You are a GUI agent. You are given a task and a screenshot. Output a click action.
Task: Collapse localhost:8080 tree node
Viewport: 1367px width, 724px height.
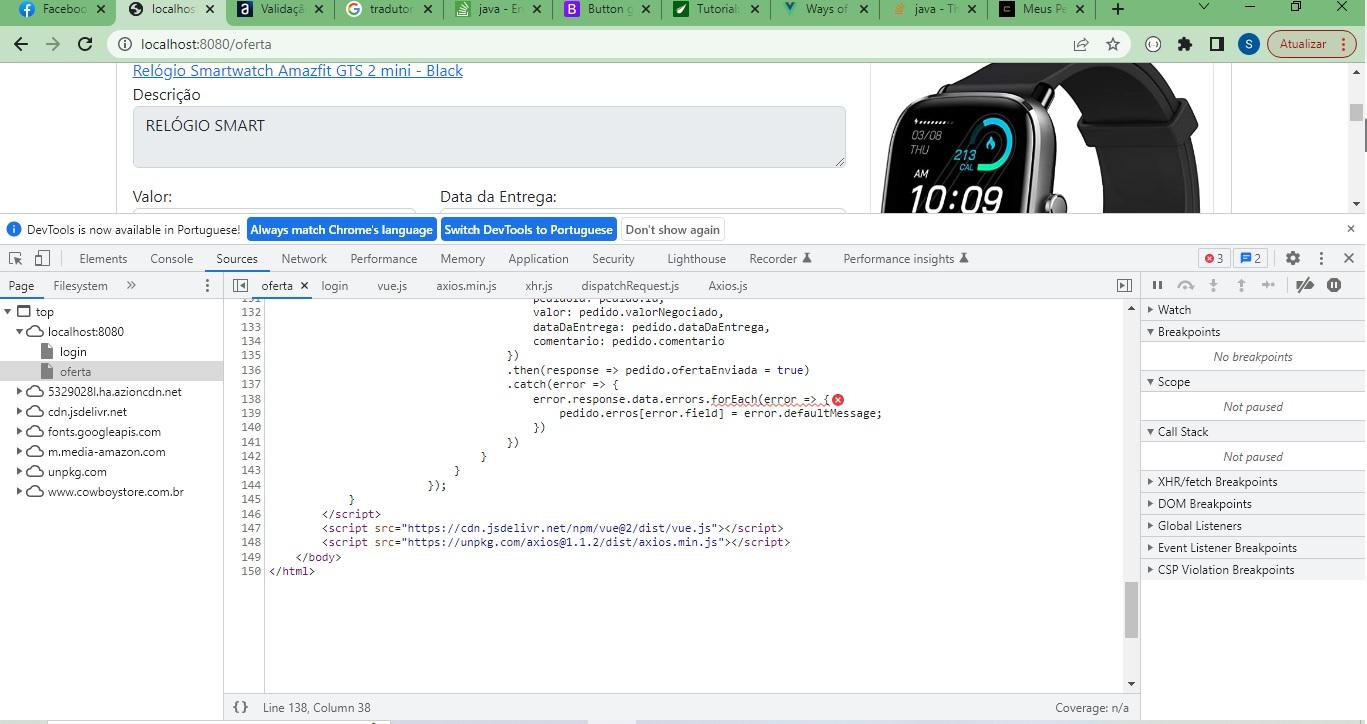tap(19, 331)
